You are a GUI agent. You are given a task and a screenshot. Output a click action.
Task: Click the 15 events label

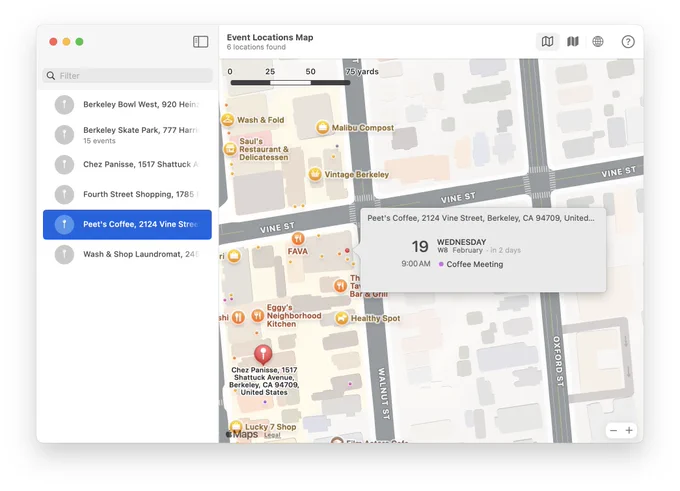[99, 141]
